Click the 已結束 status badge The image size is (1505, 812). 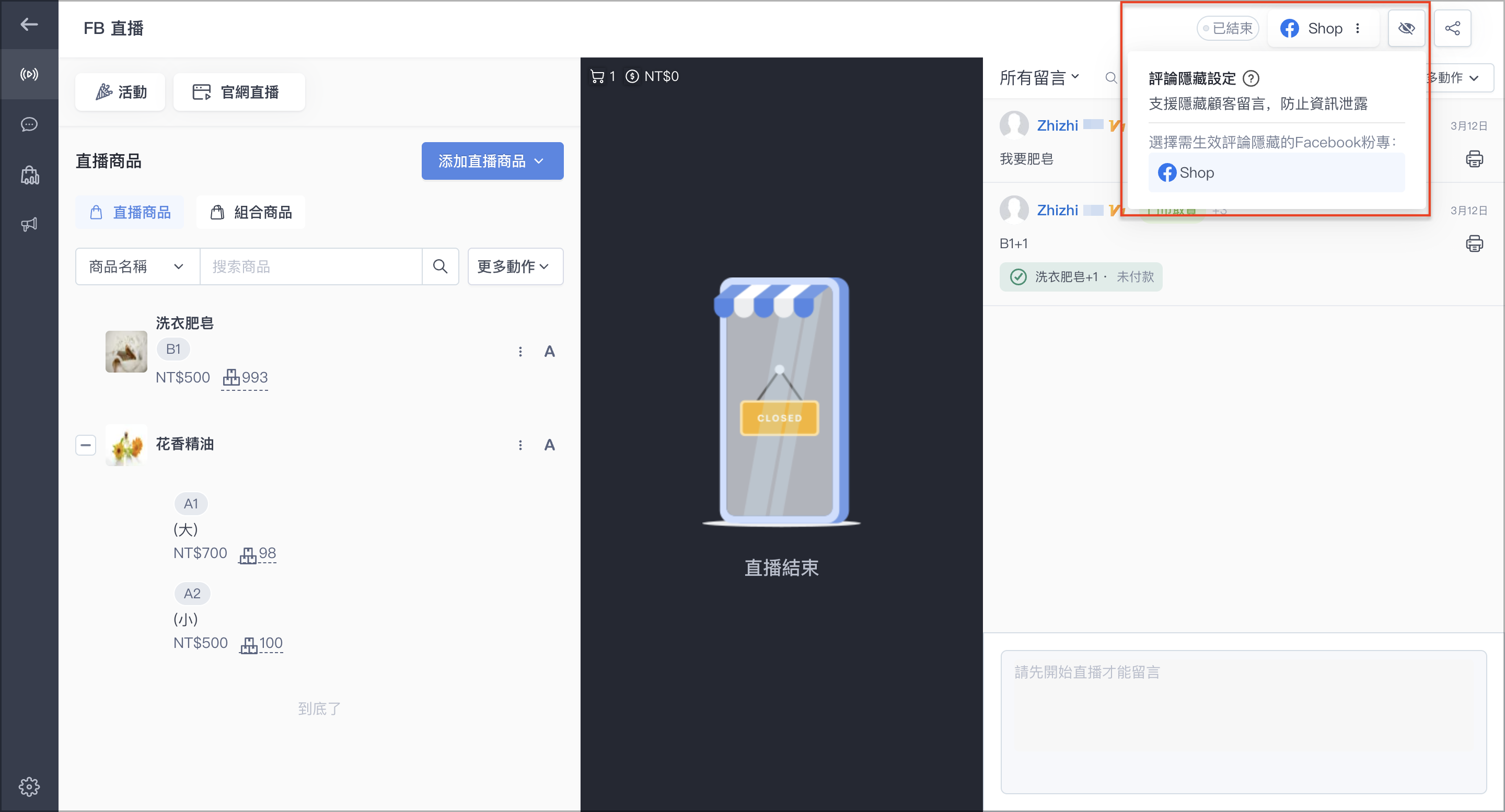click(1228, 28)
